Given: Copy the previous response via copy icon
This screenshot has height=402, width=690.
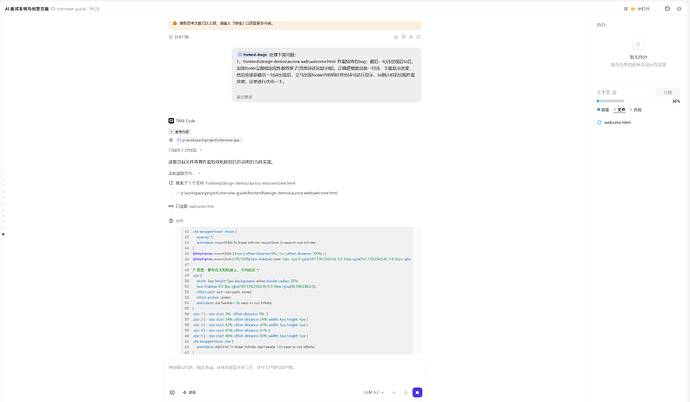Looking at the screenshot, I should click(411, 37).
